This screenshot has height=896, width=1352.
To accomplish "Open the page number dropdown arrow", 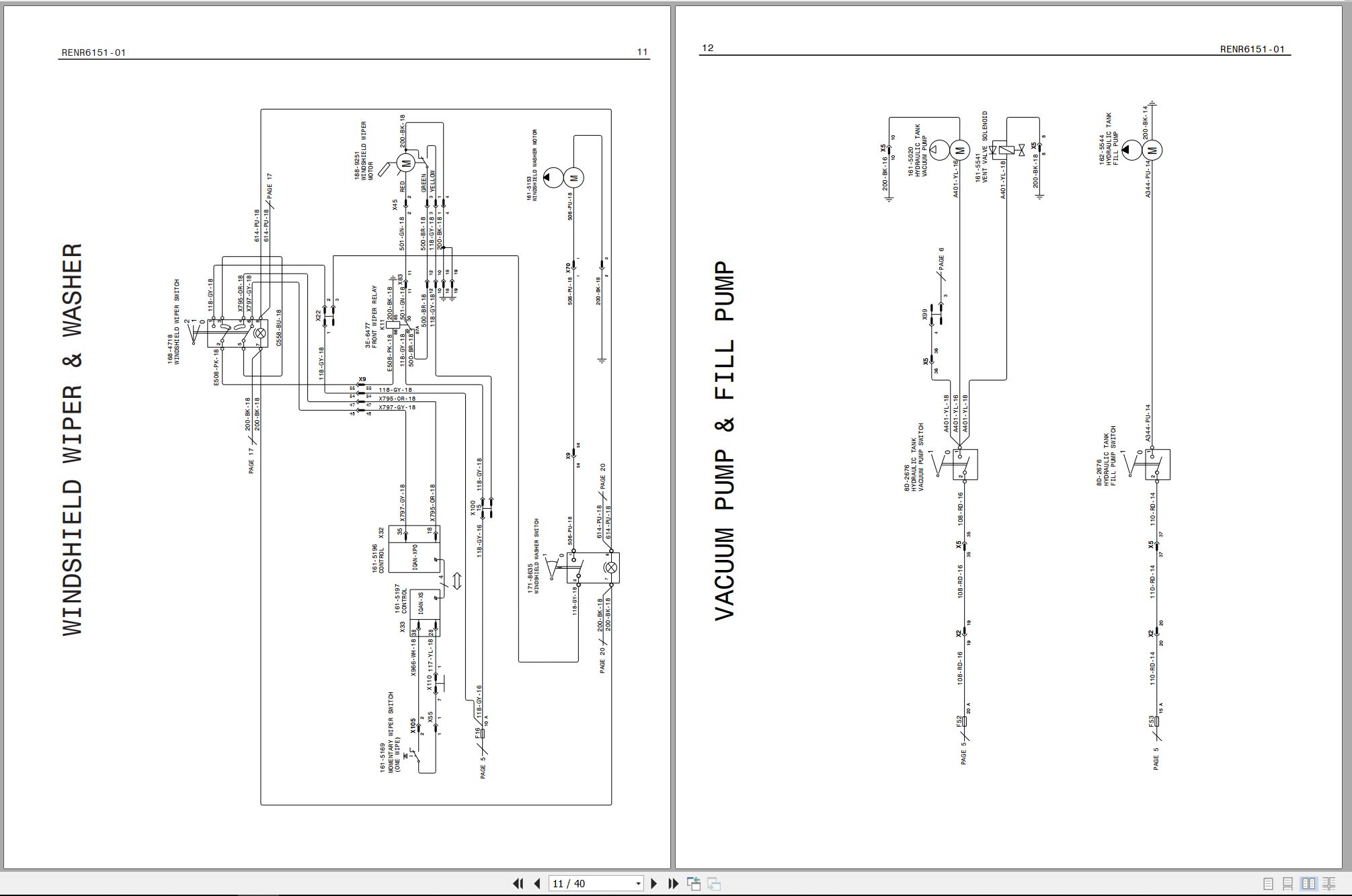I will [638, 884].
